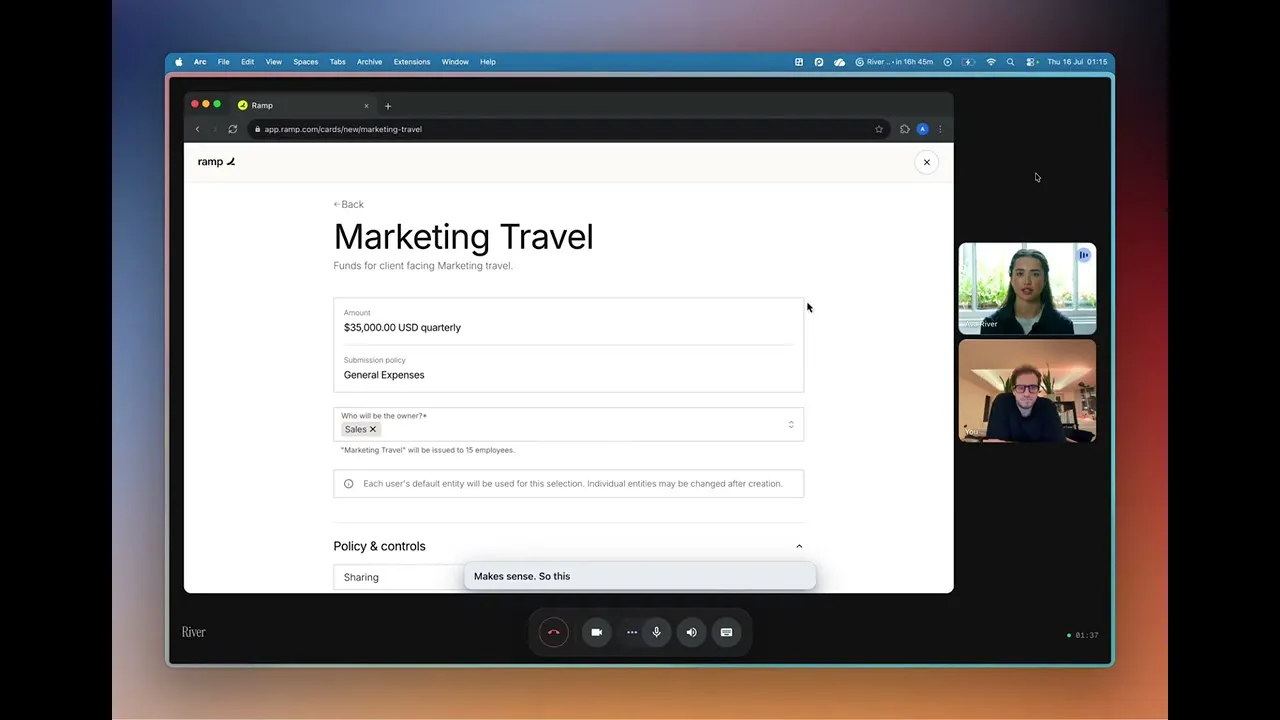Select the 'You' video tile
1280x720 pixels.
pyautogui.click(x=1027, y=390)
